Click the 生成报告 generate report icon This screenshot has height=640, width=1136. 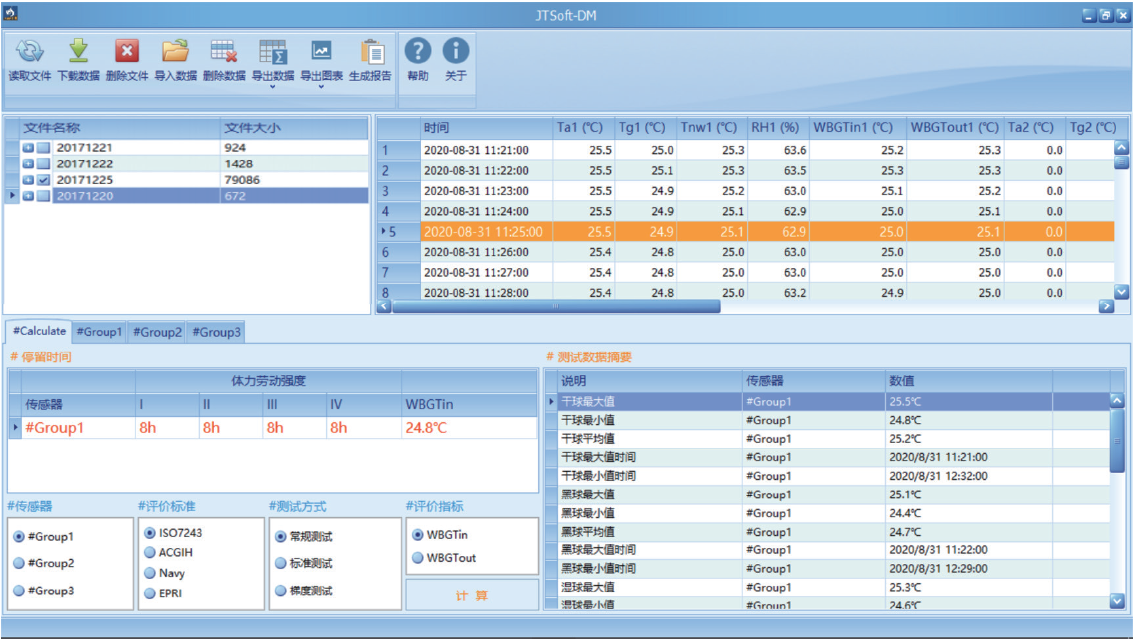pyautogui.click(x=371, y=52)
